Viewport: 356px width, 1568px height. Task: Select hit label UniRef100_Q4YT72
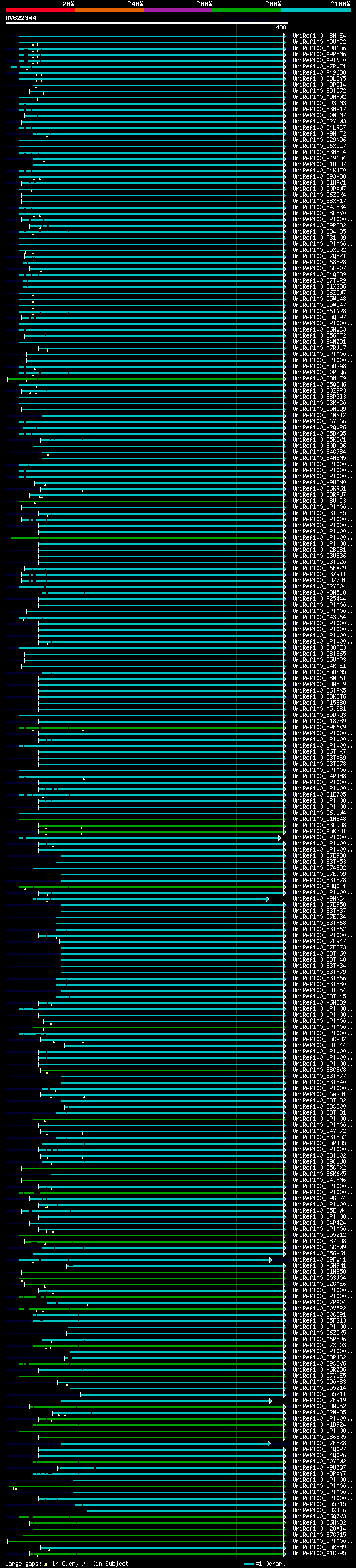(319, 1131)
